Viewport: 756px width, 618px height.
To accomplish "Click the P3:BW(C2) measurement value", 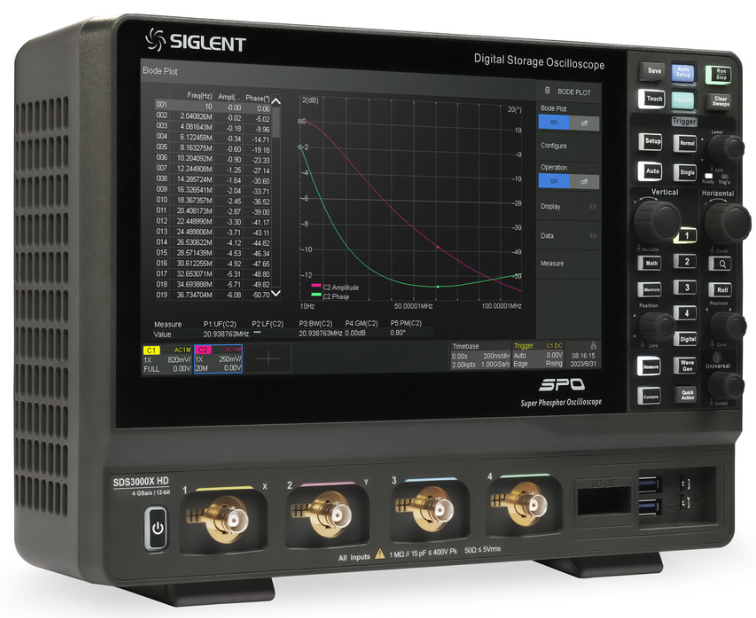I will 320,333.
